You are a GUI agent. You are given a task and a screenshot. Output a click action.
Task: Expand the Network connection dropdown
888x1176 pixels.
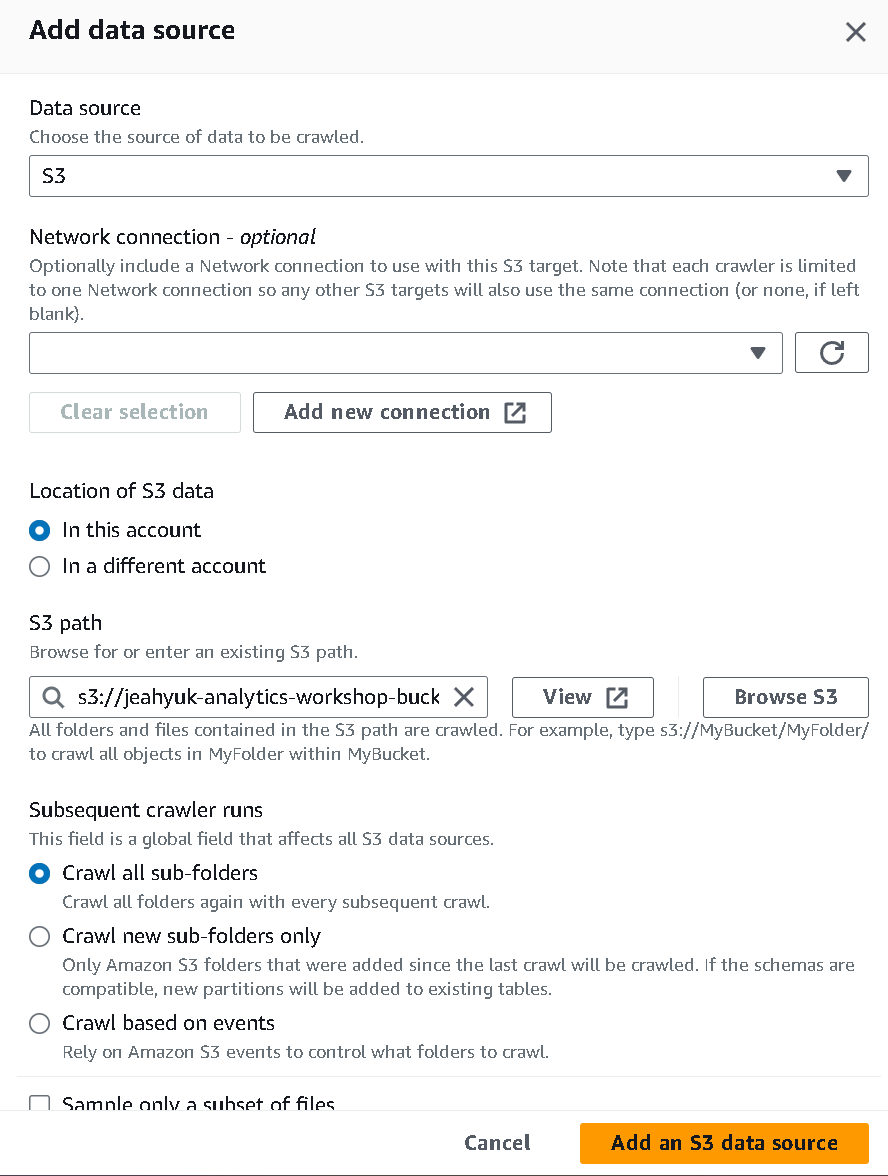(406, 352)
